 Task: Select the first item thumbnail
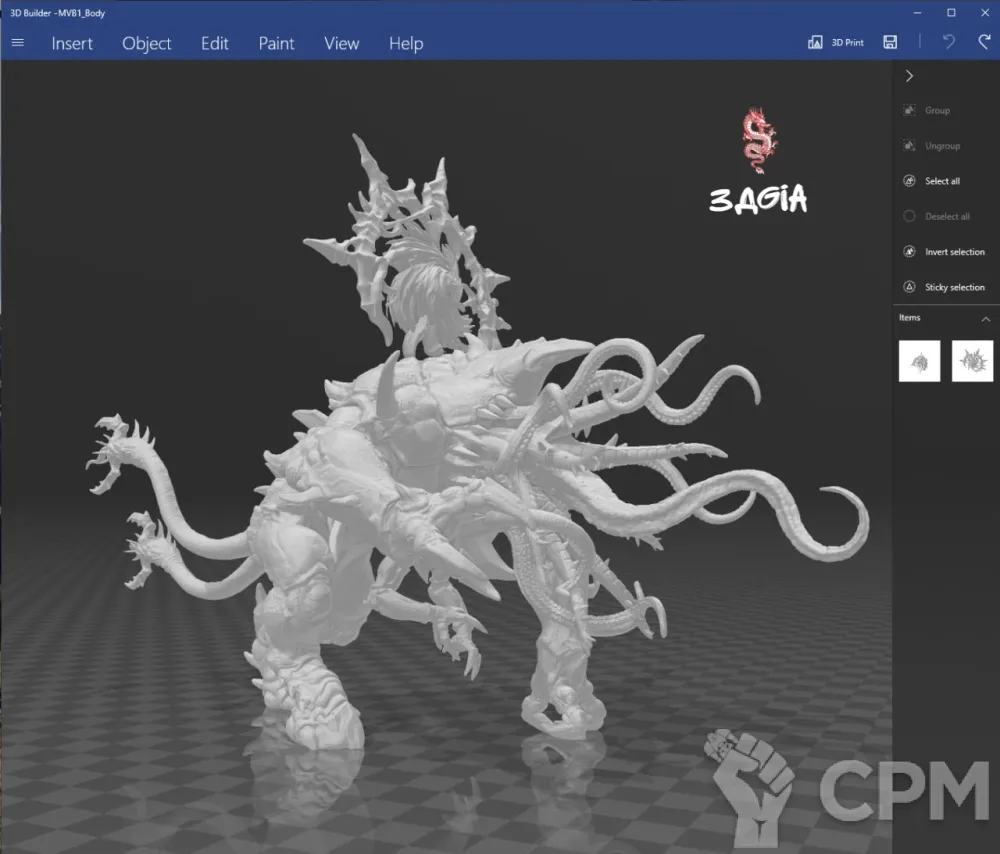coord(919,361)
